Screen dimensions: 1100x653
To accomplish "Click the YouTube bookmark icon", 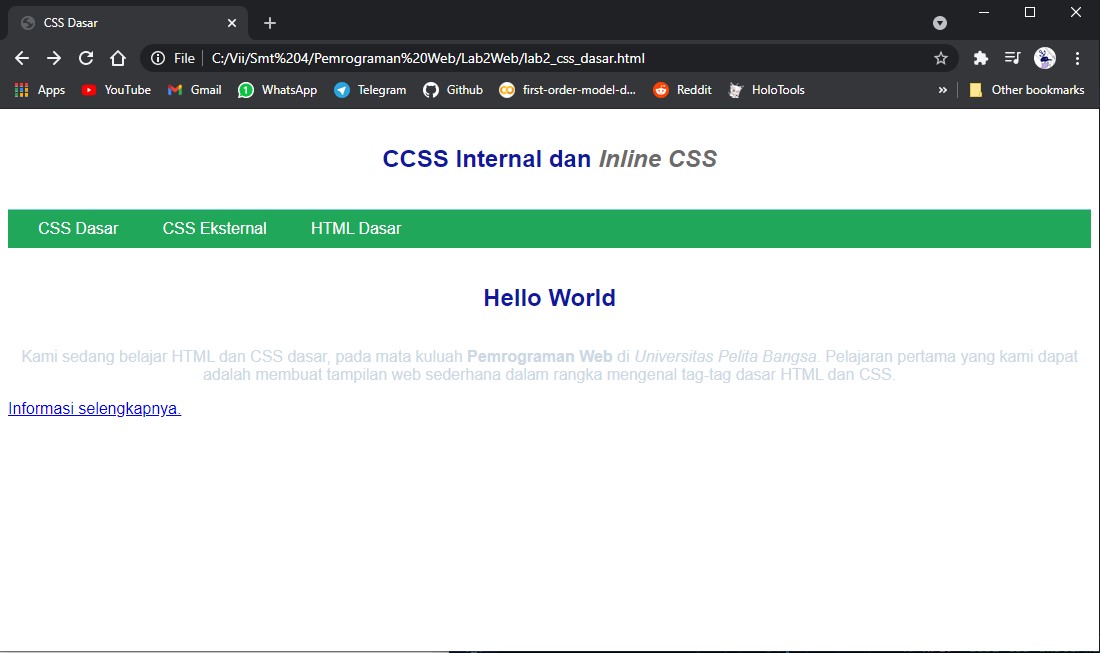I will tap(89, 89).
